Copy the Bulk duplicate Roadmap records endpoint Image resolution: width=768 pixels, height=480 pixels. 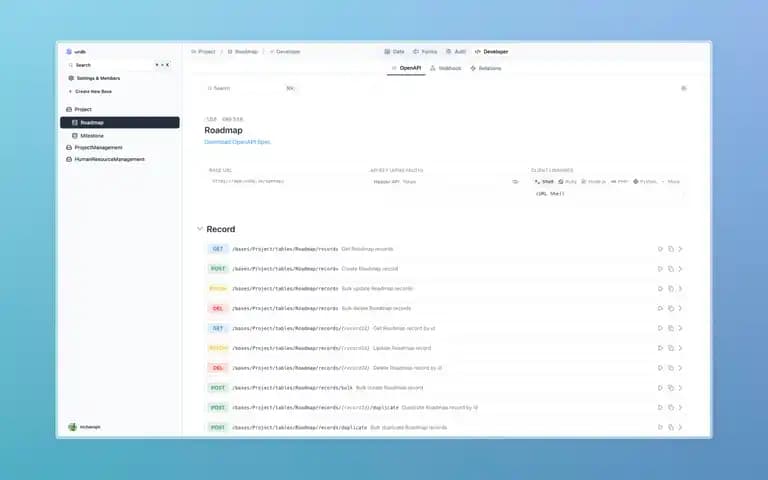[671, 428]
